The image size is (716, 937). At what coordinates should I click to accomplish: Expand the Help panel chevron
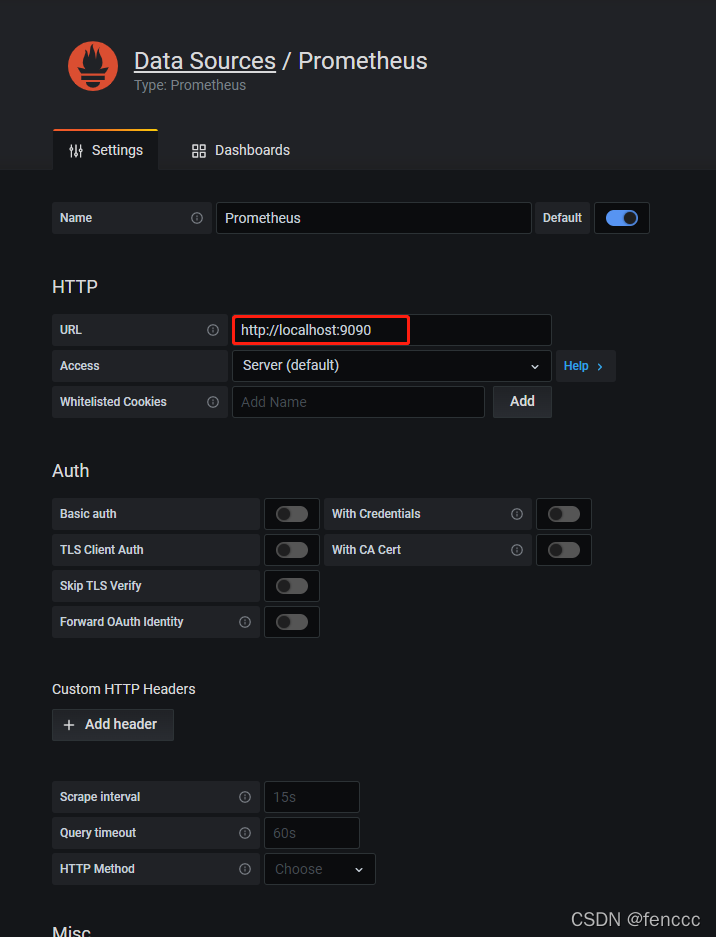click(599, 366)
